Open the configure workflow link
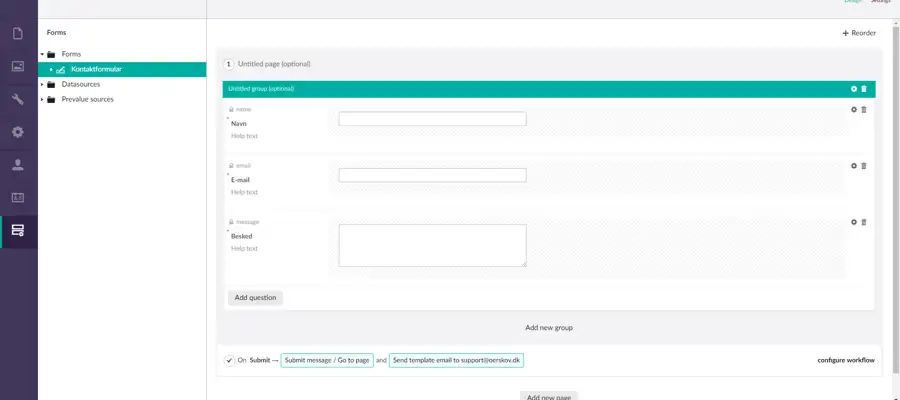Screen dimensions: 900x400 [845, 360]
